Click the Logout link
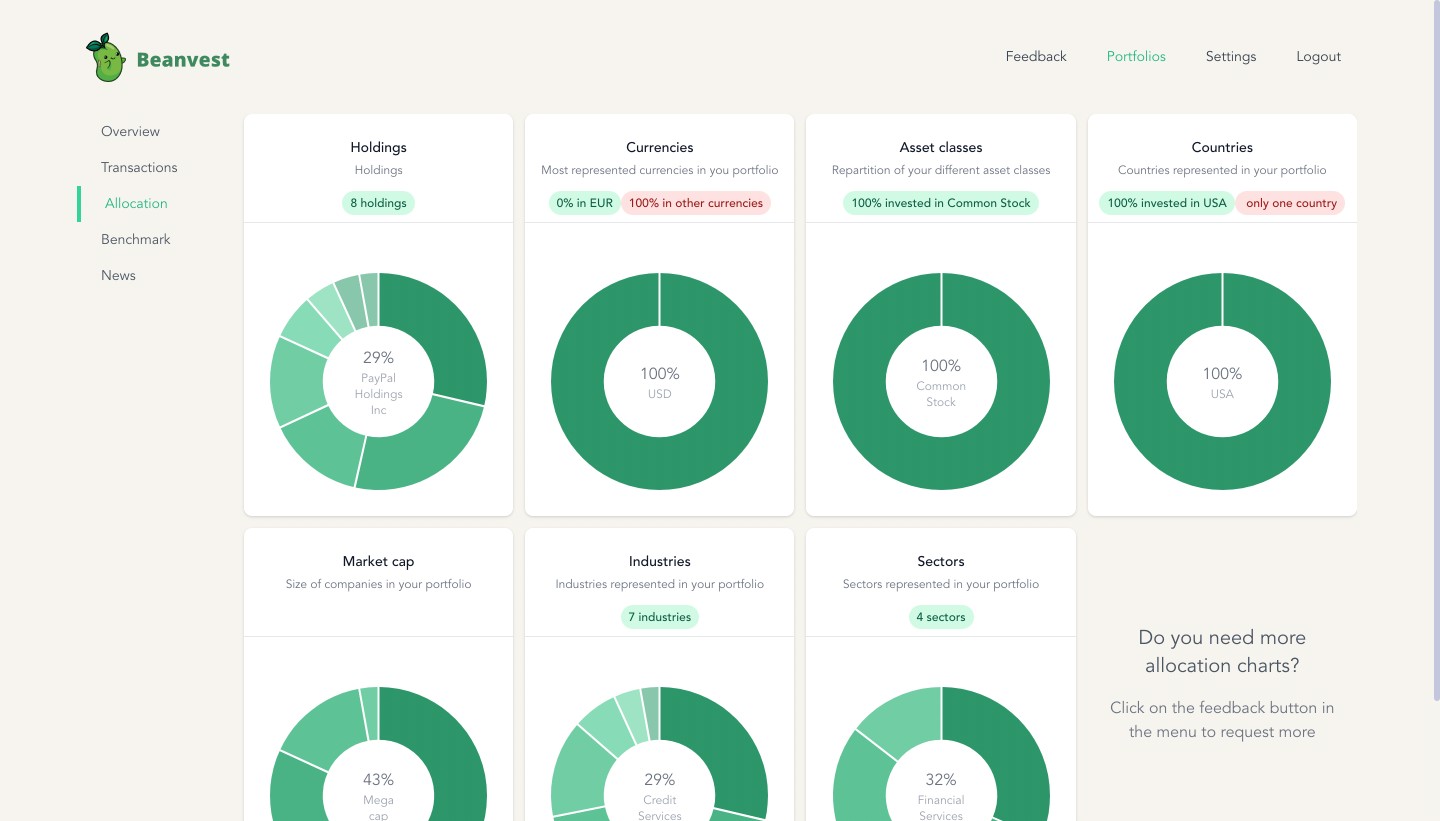The height and width of the screenshot is (821, 1440). (1318, 56)
